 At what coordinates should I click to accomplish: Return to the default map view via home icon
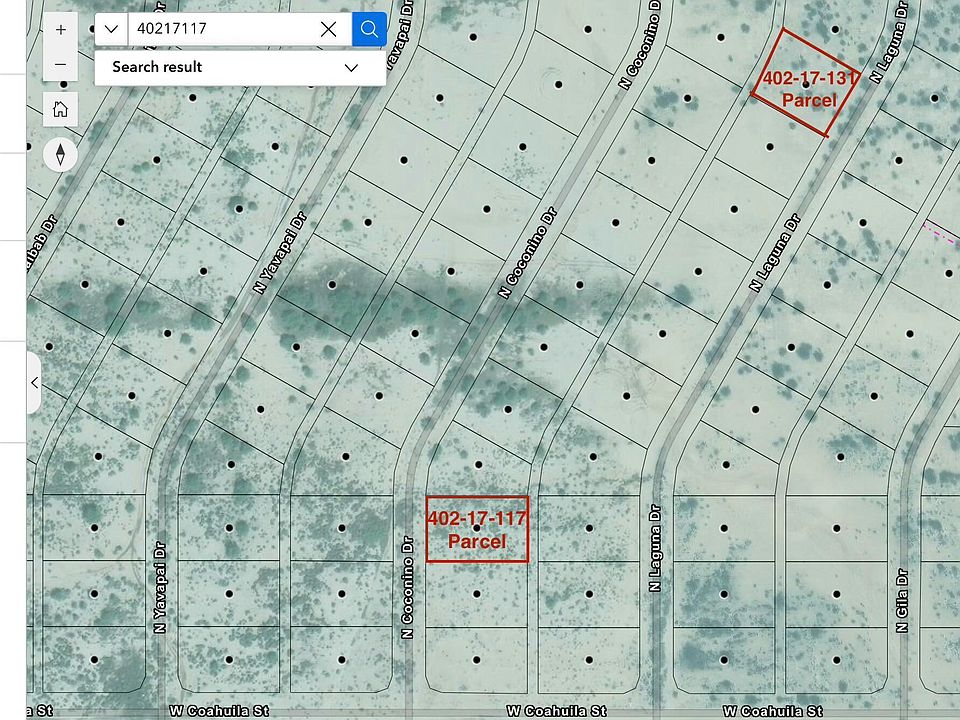click(61, 109)
